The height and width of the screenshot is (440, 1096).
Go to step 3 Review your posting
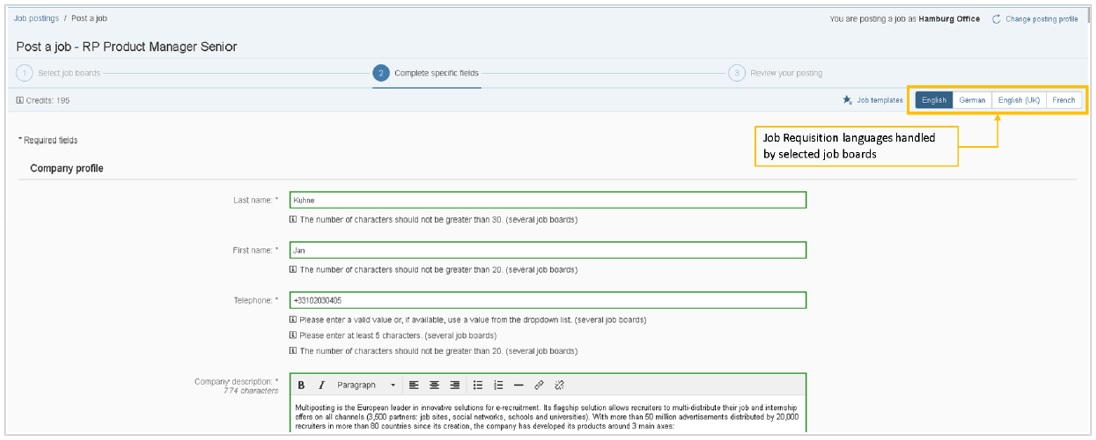click(776, 73)
